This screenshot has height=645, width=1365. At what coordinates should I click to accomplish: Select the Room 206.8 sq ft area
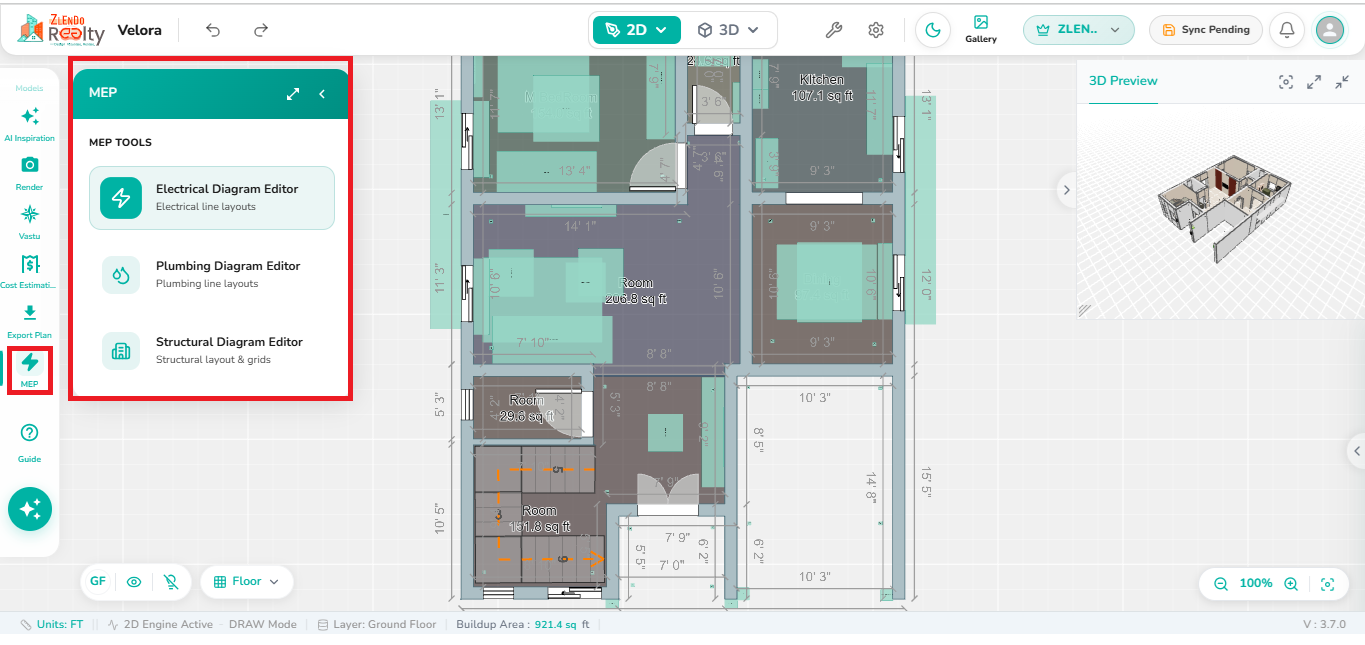[636, 291]
